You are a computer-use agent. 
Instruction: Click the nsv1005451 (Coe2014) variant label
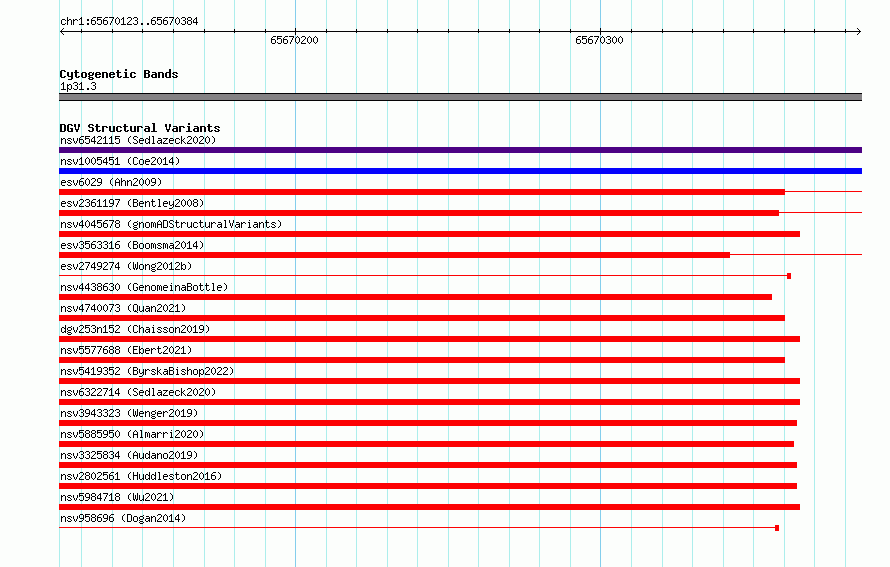coord(120,161)
